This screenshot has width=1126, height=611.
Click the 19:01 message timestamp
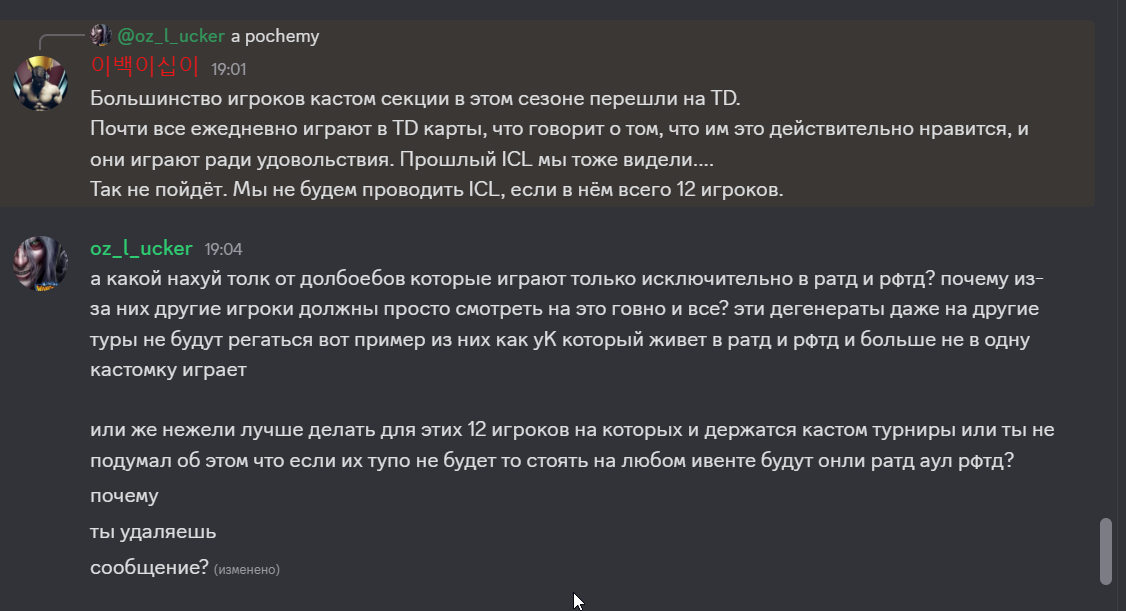point(228,70)
